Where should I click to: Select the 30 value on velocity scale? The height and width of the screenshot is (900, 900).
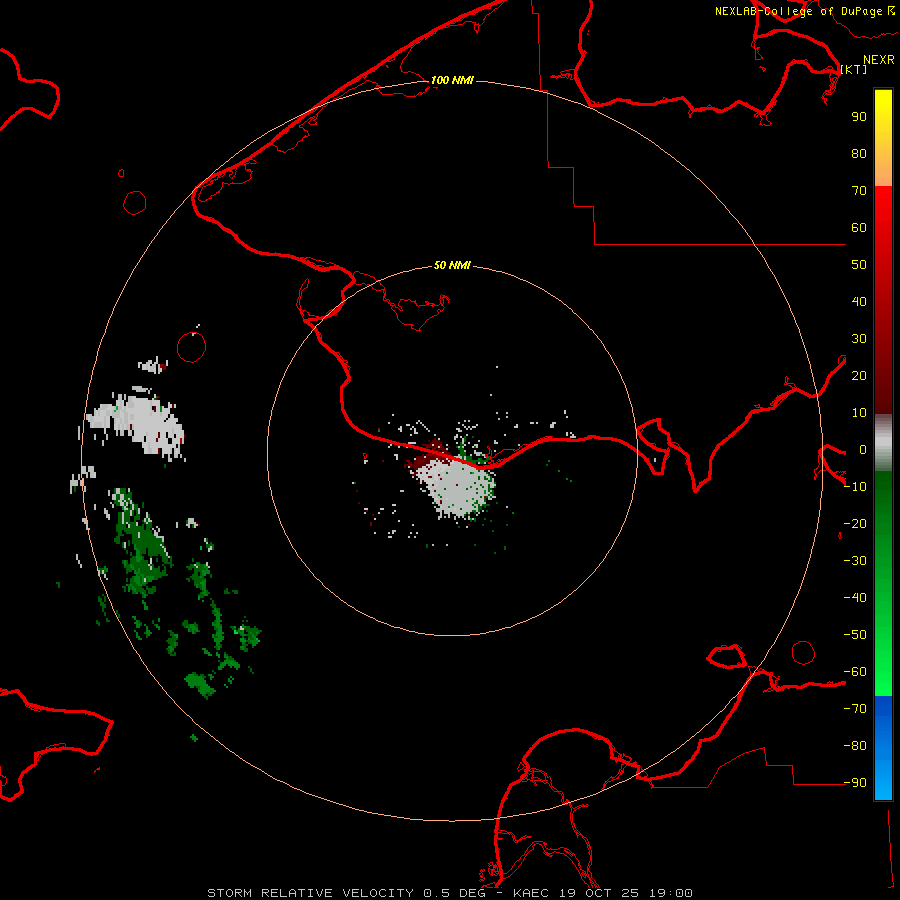[x=859, y=339]
